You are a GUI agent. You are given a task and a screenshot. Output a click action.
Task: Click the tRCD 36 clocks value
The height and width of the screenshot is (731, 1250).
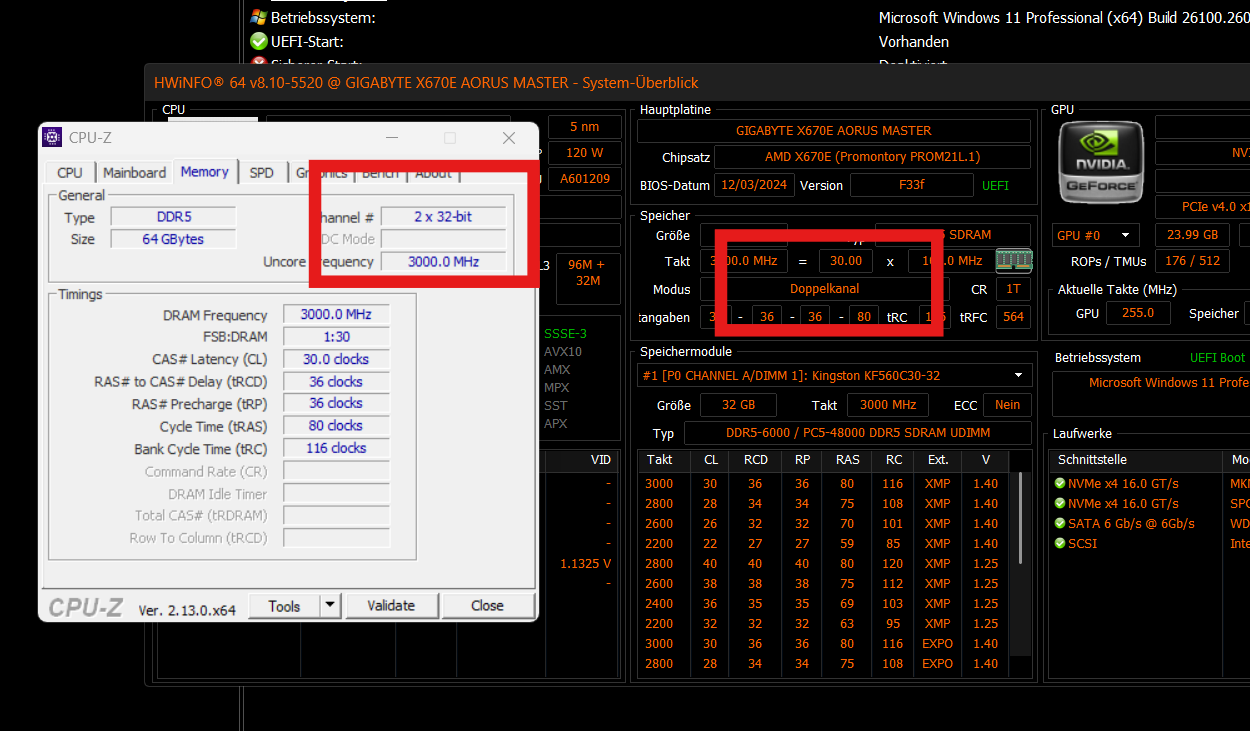click(x=336, y=382)
